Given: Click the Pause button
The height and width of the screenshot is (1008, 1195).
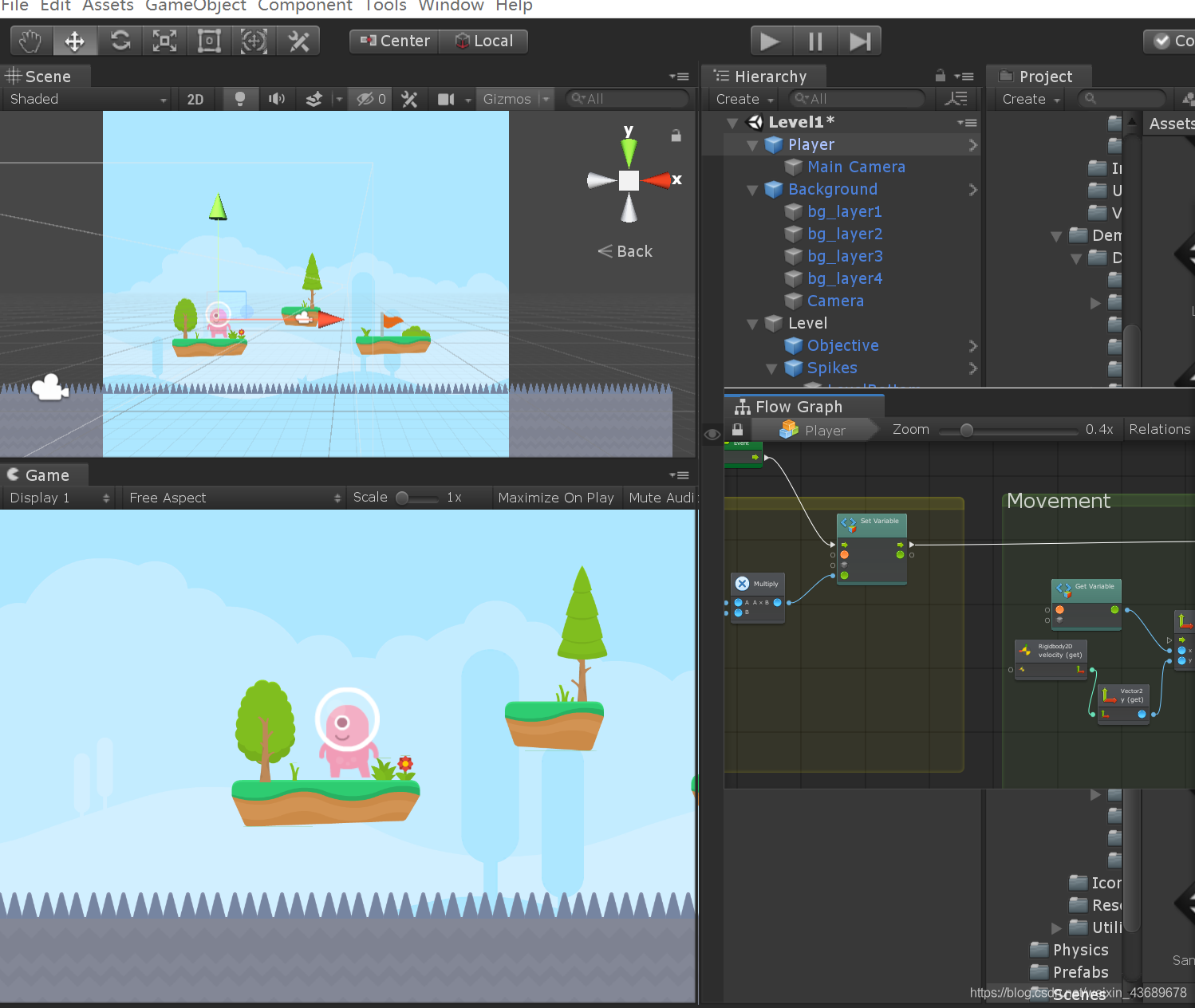Looking at the screenshot, I should click(x=815, y=41).
